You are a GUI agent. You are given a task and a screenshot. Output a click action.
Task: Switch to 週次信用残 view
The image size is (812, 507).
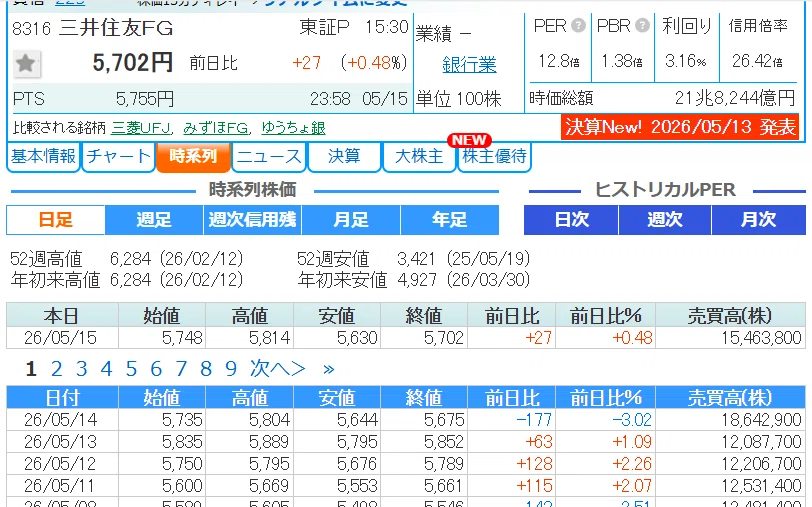[252, 220]
